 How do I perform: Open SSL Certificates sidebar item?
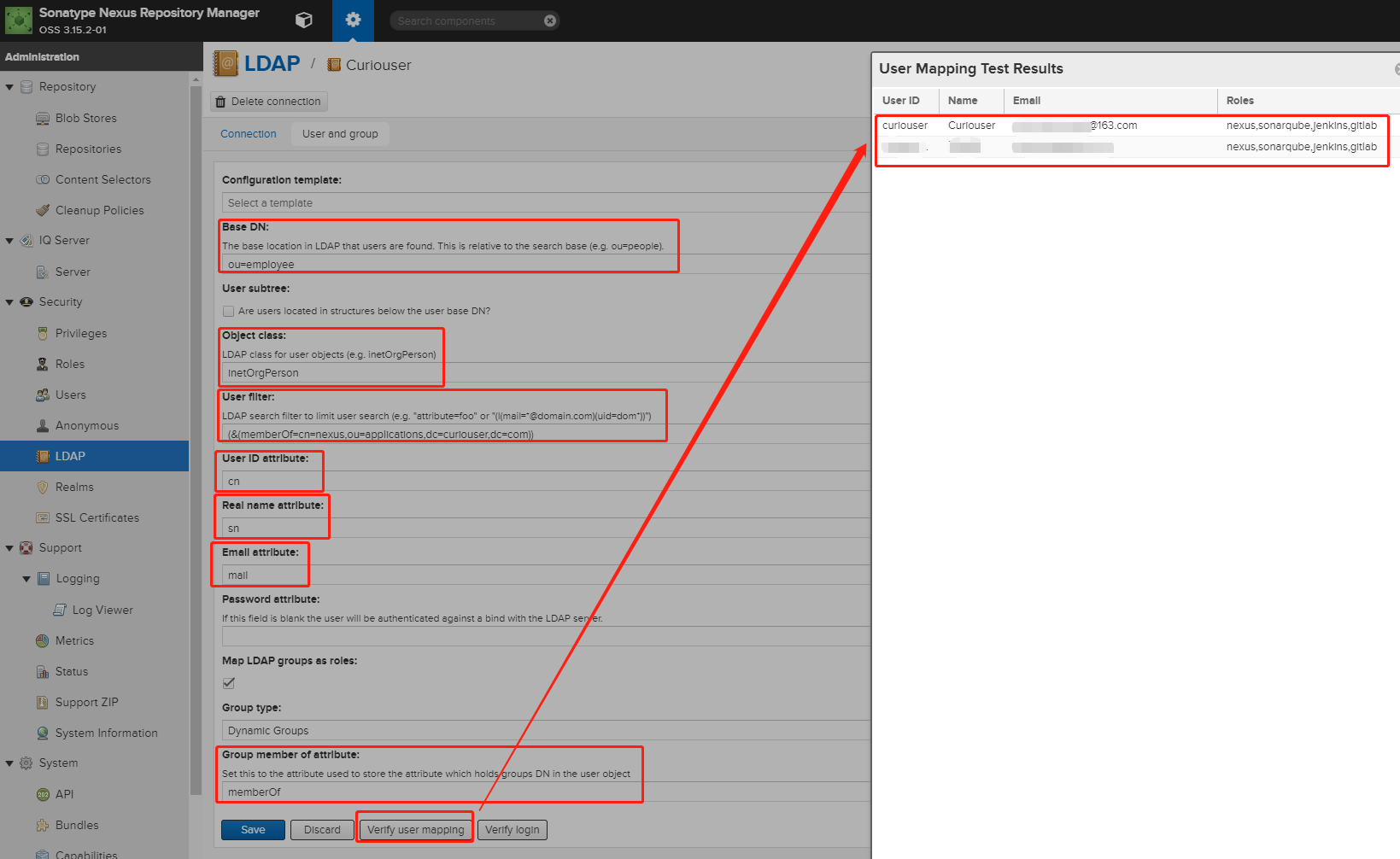coord(97,517)
